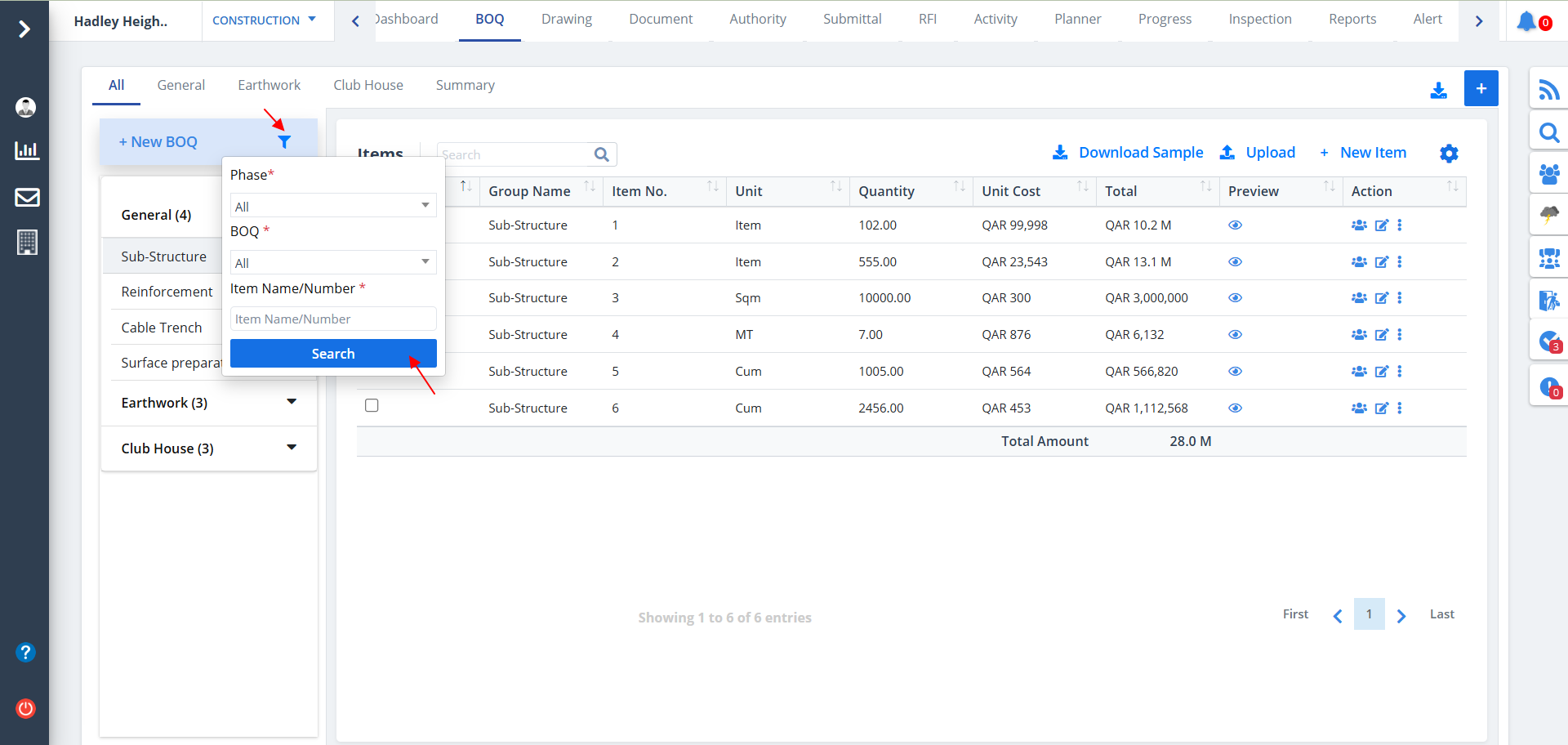Toggle preview eye for item 5
Screen dimensions: 1568x745
[1235, 372]
